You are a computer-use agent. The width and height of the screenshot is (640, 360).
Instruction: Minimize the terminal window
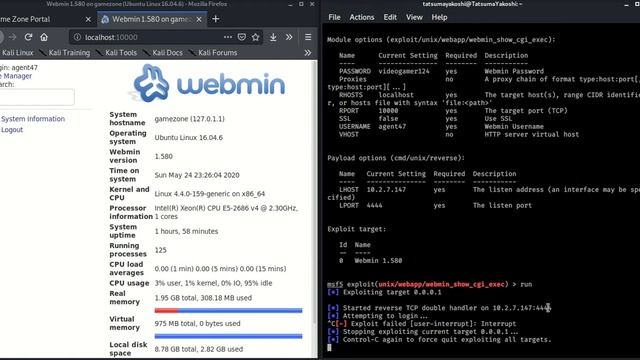coord(627,4)
